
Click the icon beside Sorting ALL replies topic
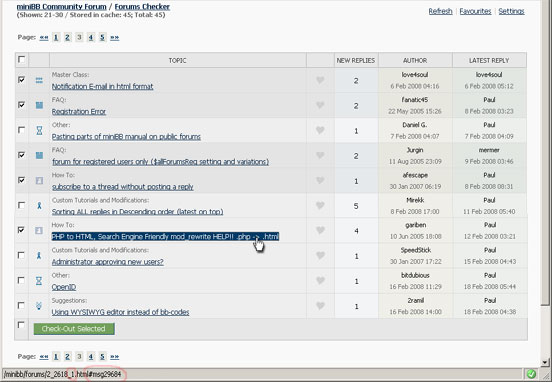[39, 206]
